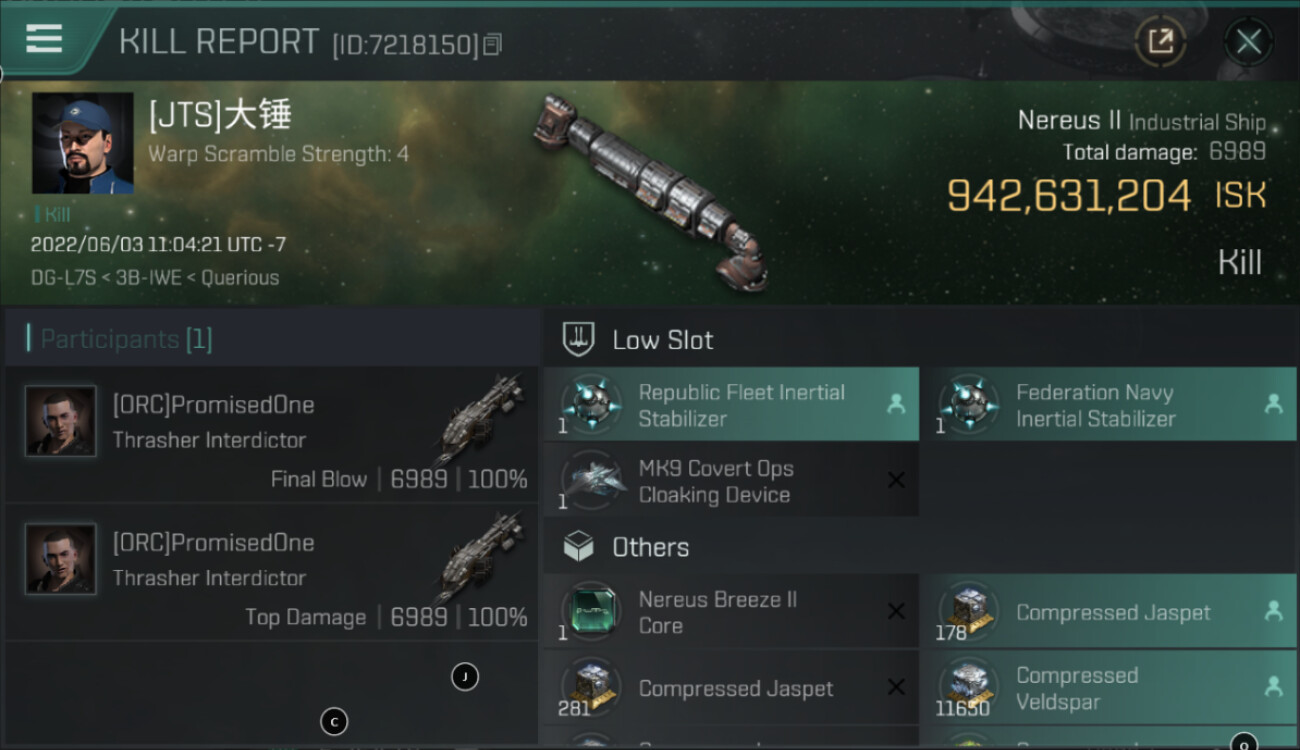Select Republic Fleet Inertial Stabilizer item

point(731,405)
